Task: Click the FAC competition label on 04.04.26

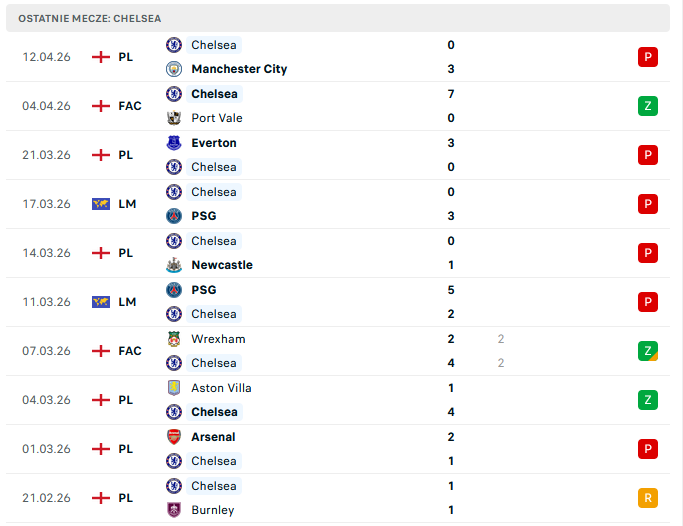Action: (130, 106)
